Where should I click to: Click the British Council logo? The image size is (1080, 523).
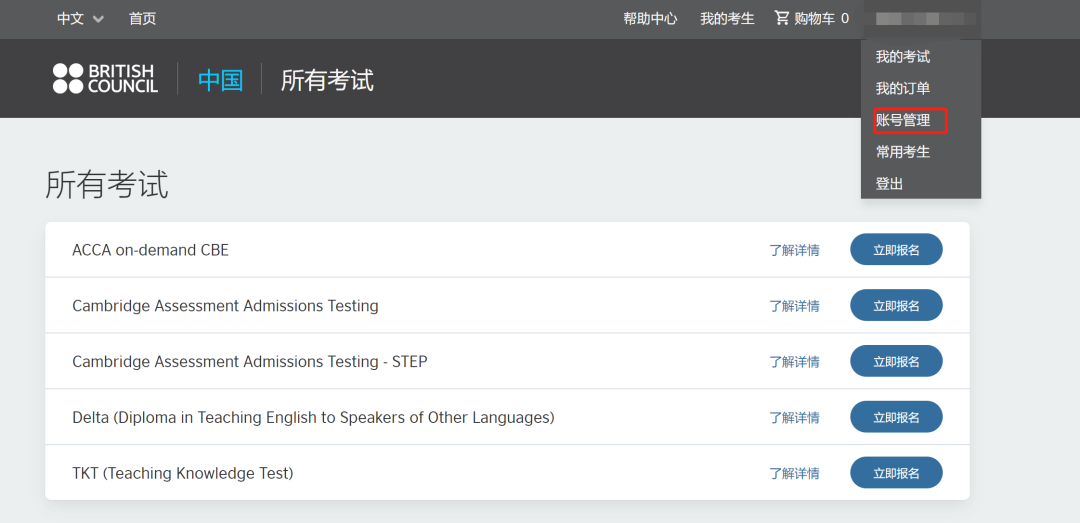pyautogui.click(x=105, y=79)
